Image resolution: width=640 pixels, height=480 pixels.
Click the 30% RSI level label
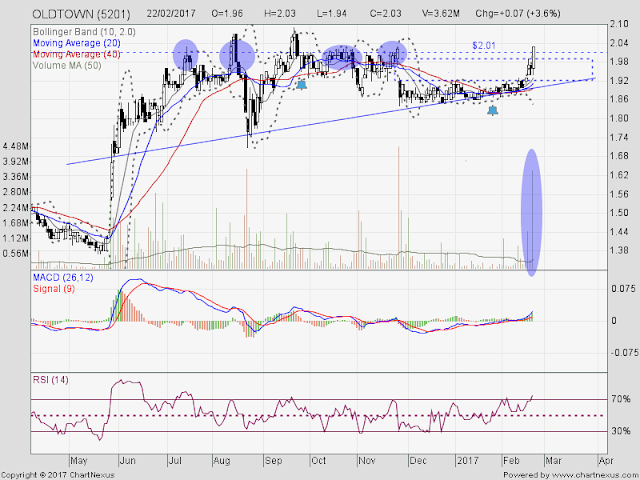[621, 431]
